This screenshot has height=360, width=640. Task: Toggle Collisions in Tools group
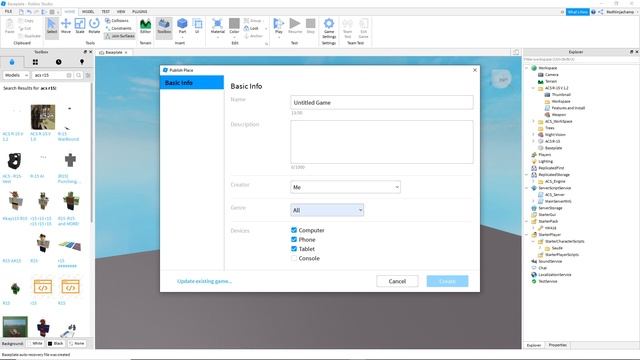(x=117, y=20)
